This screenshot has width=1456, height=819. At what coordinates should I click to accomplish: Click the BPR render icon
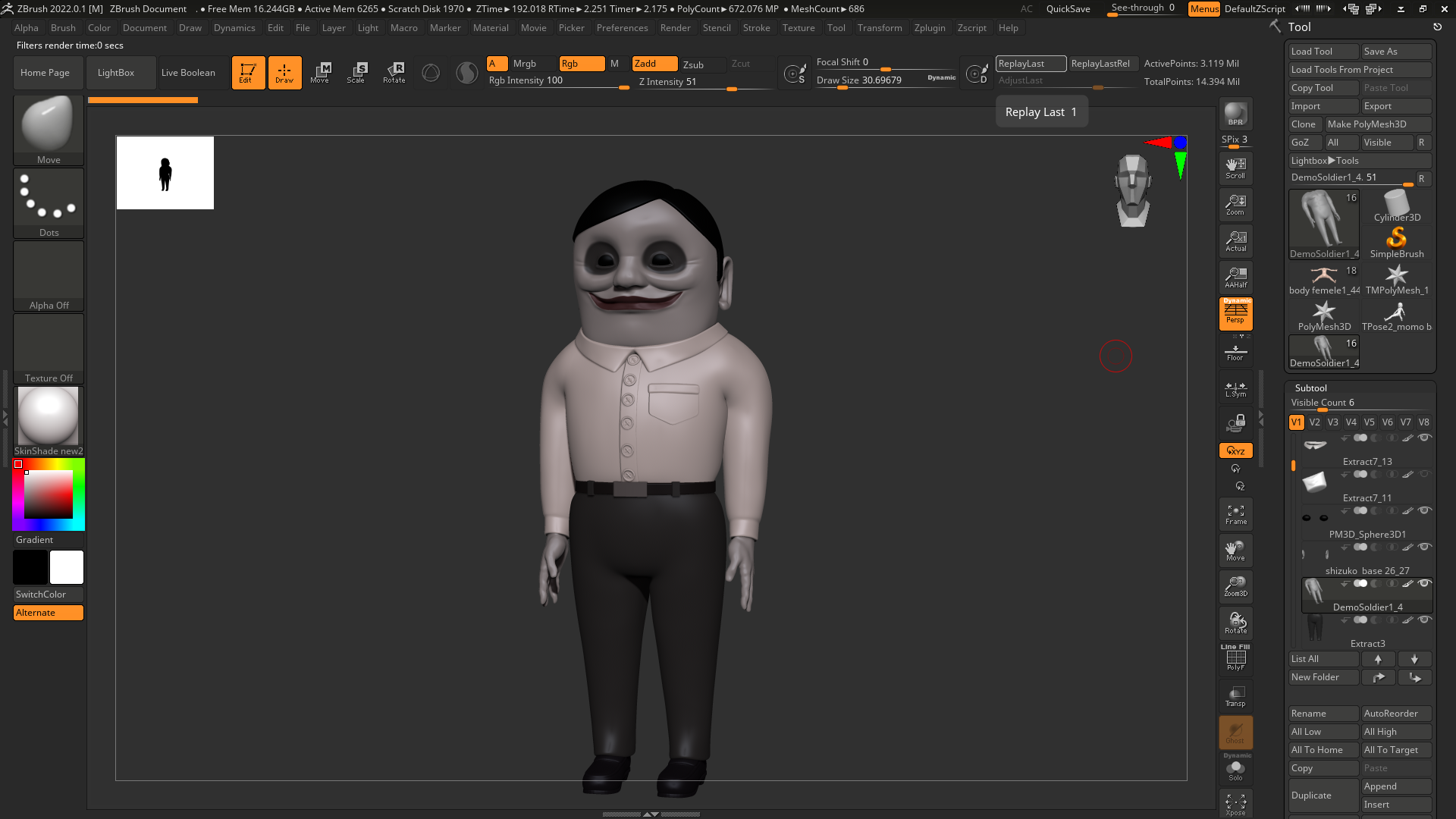1235,114
